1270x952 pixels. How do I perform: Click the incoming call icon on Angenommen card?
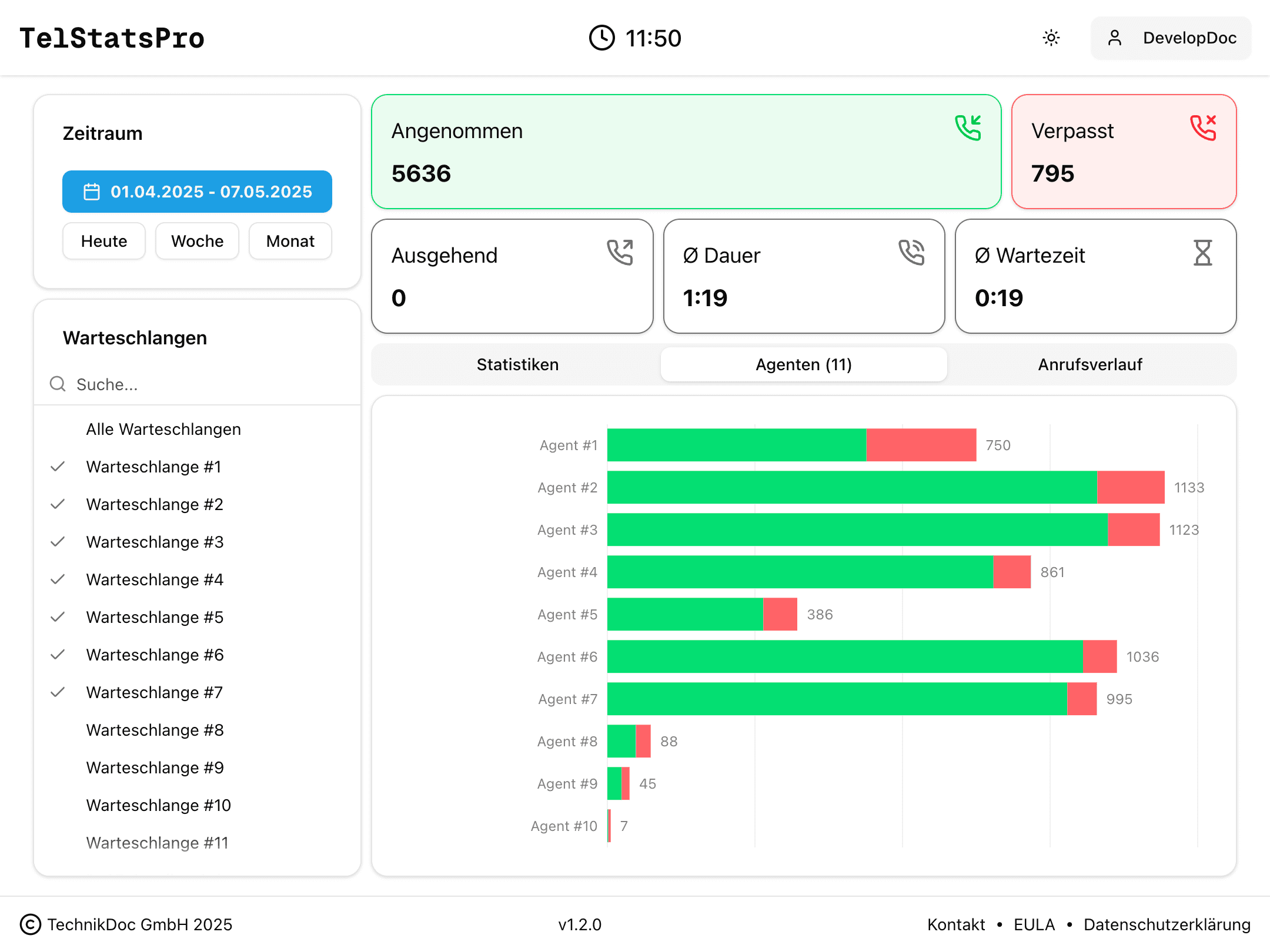tap(968, 128)
